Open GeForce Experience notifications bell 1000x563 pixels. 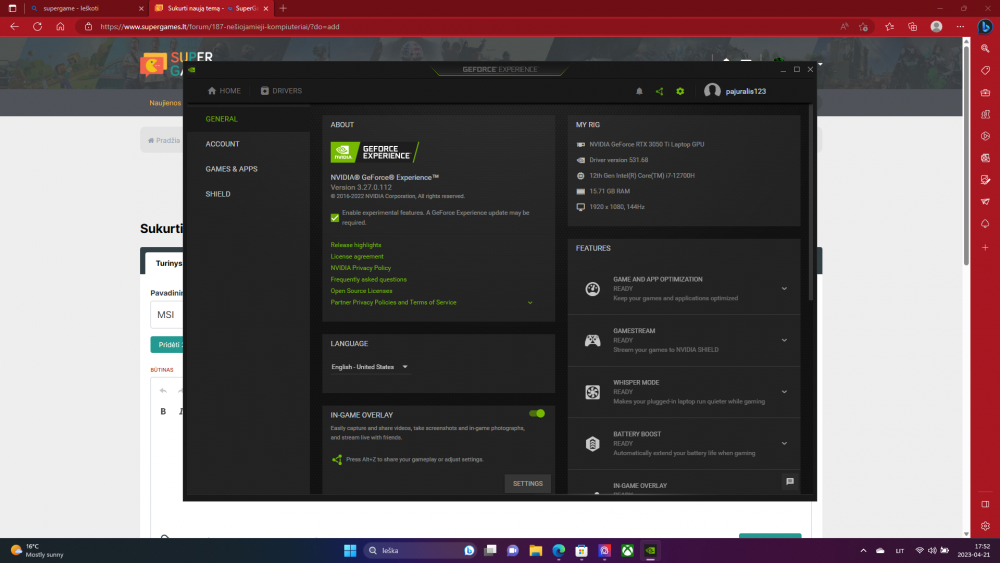point(639,91)
